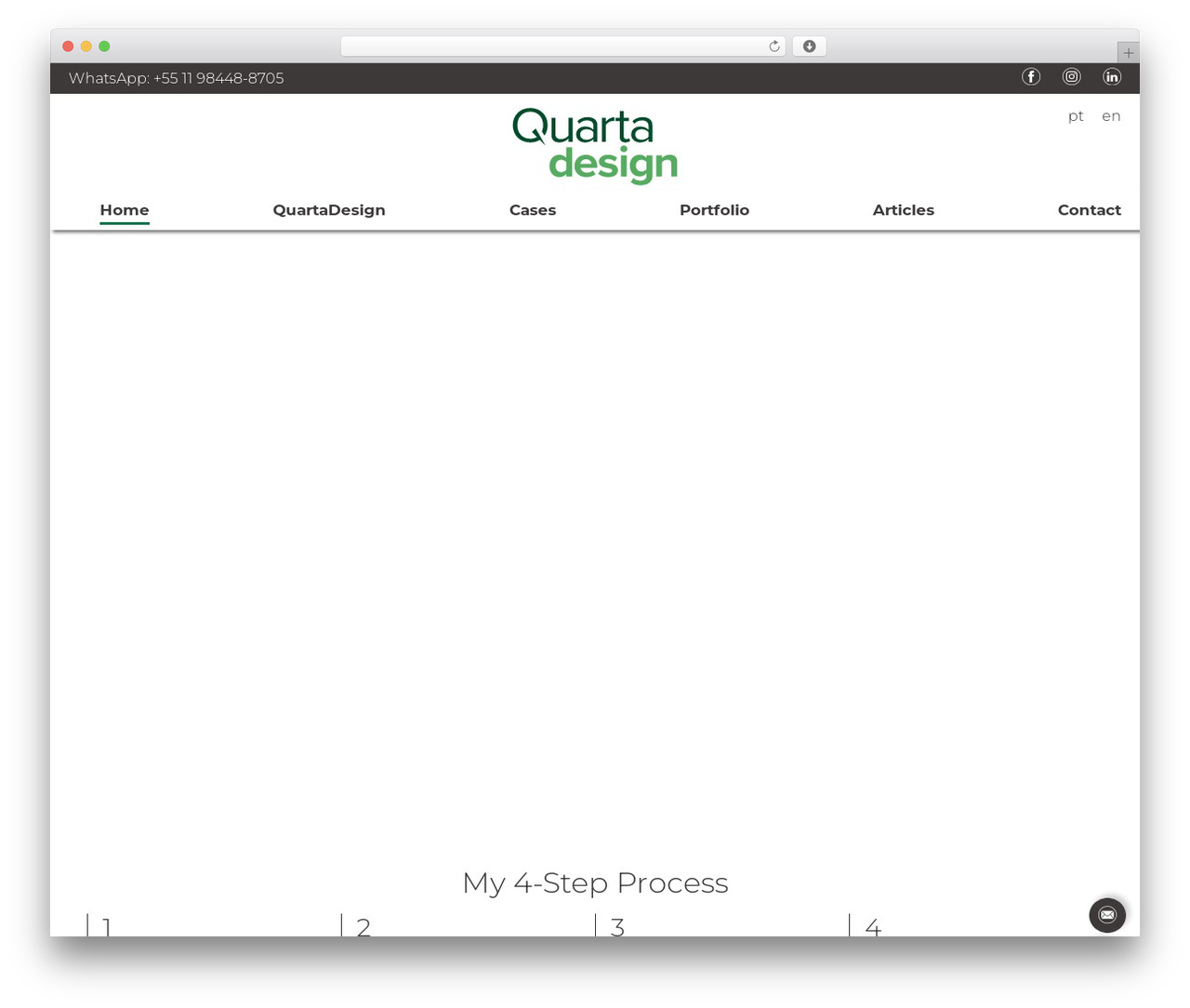Open the Articles menu item
Screen dimensions: 1190x1008
click(904, 210)
